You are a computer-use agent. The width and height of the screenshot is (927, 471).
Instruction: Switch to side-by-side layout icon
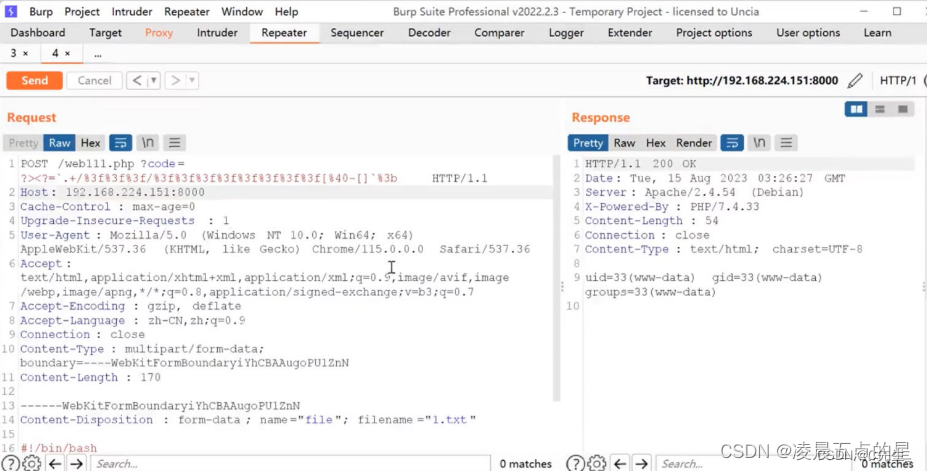[855, 109]
